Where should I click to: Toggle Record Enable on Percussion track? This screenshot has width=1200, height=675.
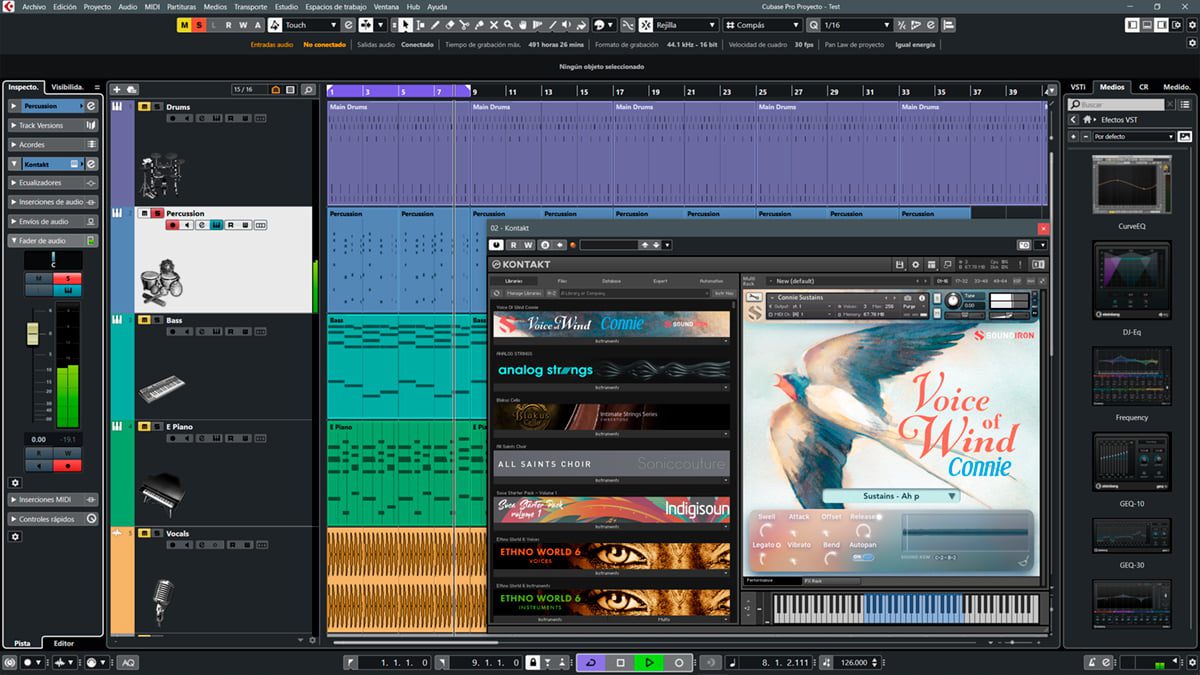click(173, 226)
